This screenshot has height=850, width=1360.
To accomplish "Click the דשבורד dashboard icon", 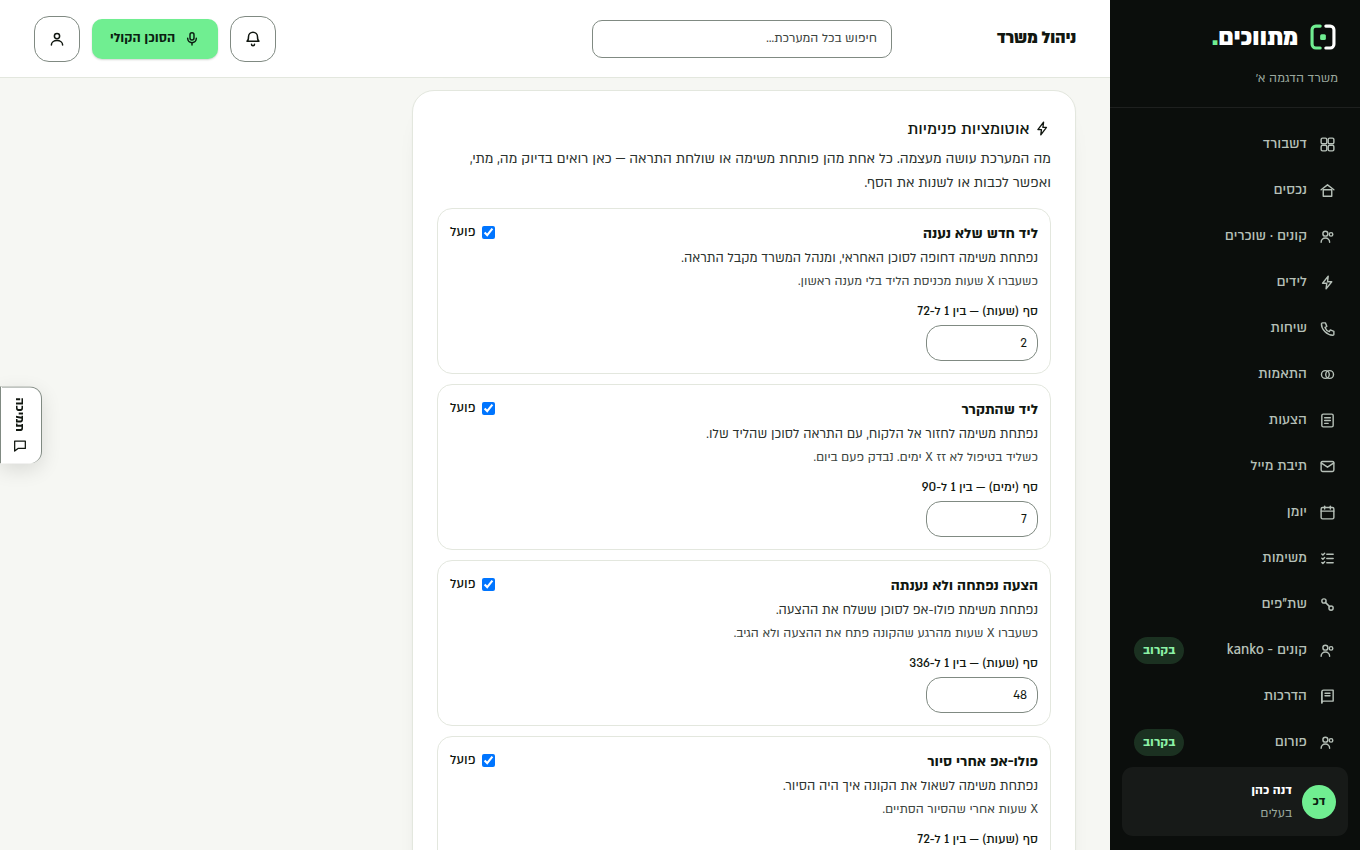I will [x=1327, y=144].
